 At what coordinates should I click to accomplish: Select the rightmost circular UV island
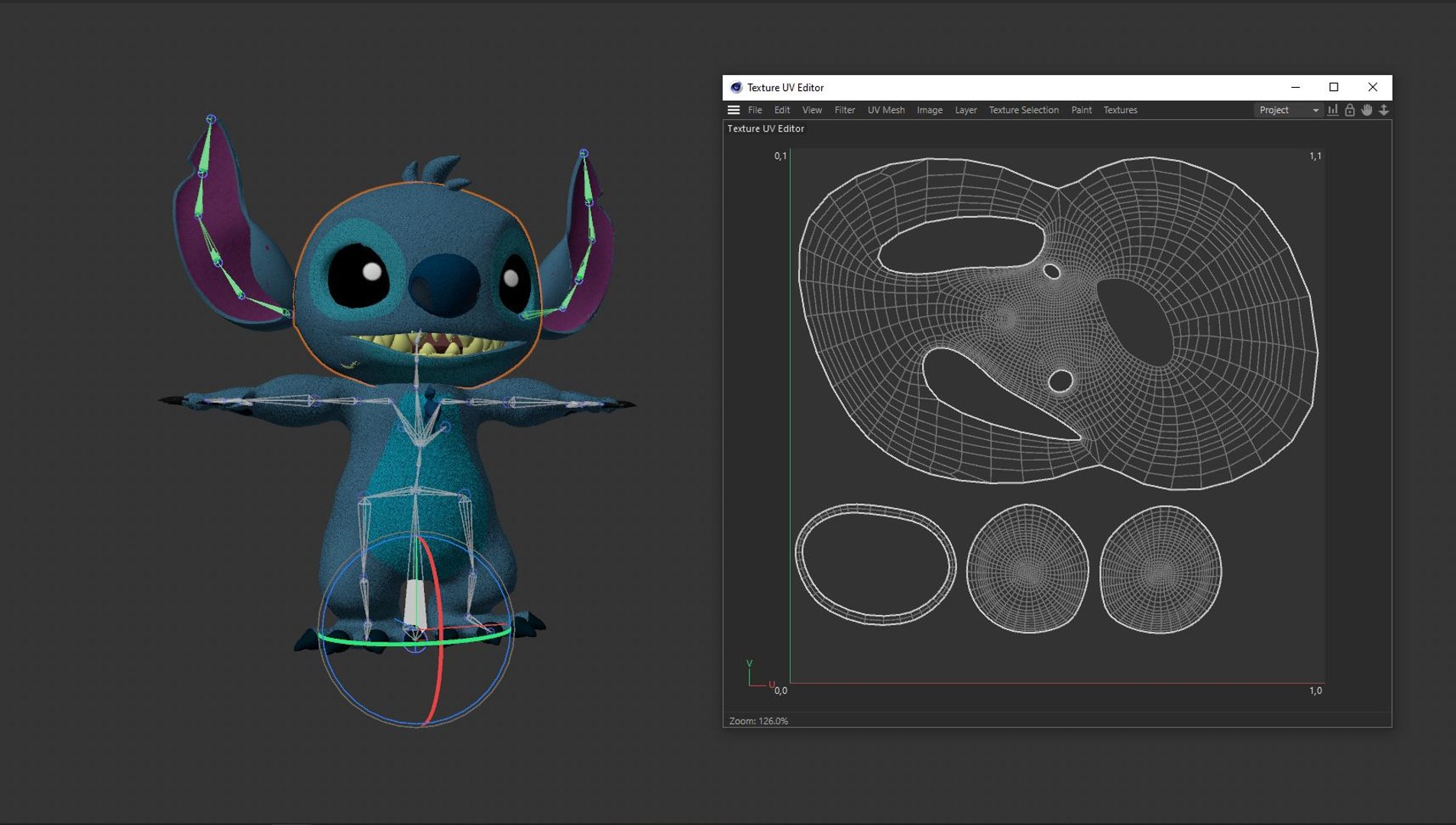click(x=1160, y=570)
